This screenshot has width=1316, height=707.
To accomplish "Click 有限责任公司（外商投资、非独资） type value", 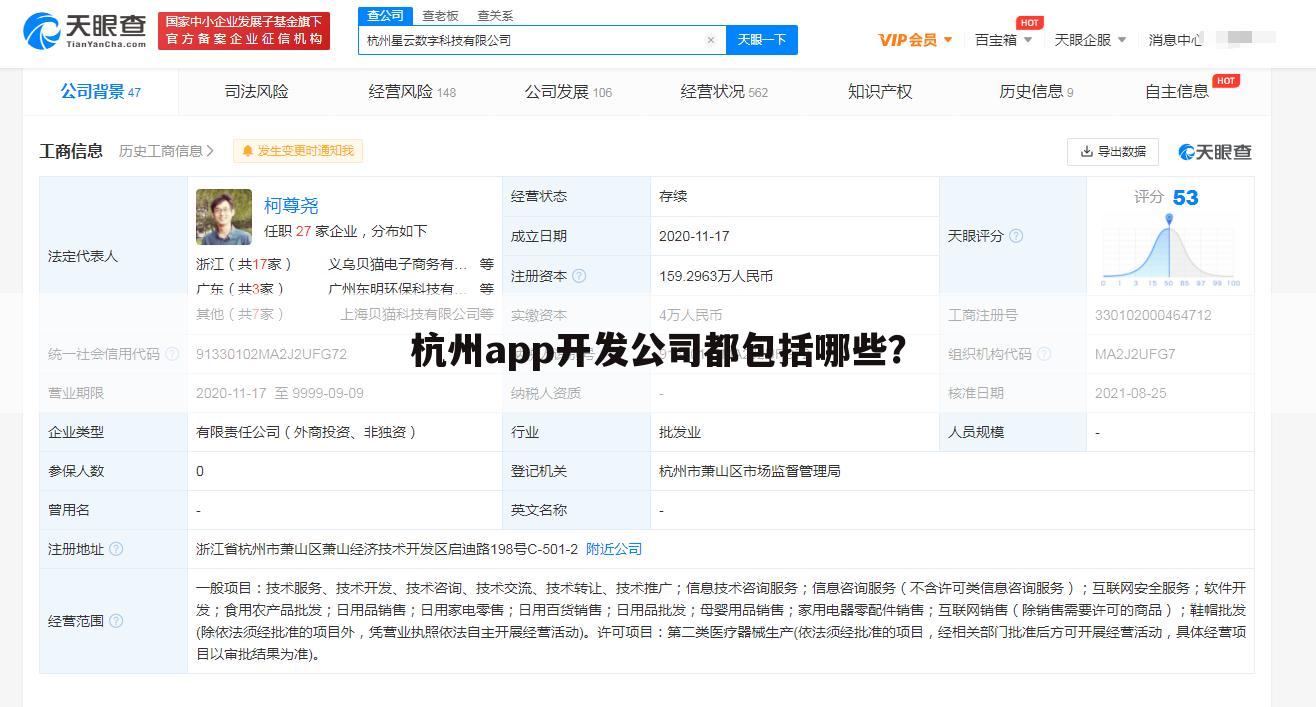I will [x=306, y=432].
